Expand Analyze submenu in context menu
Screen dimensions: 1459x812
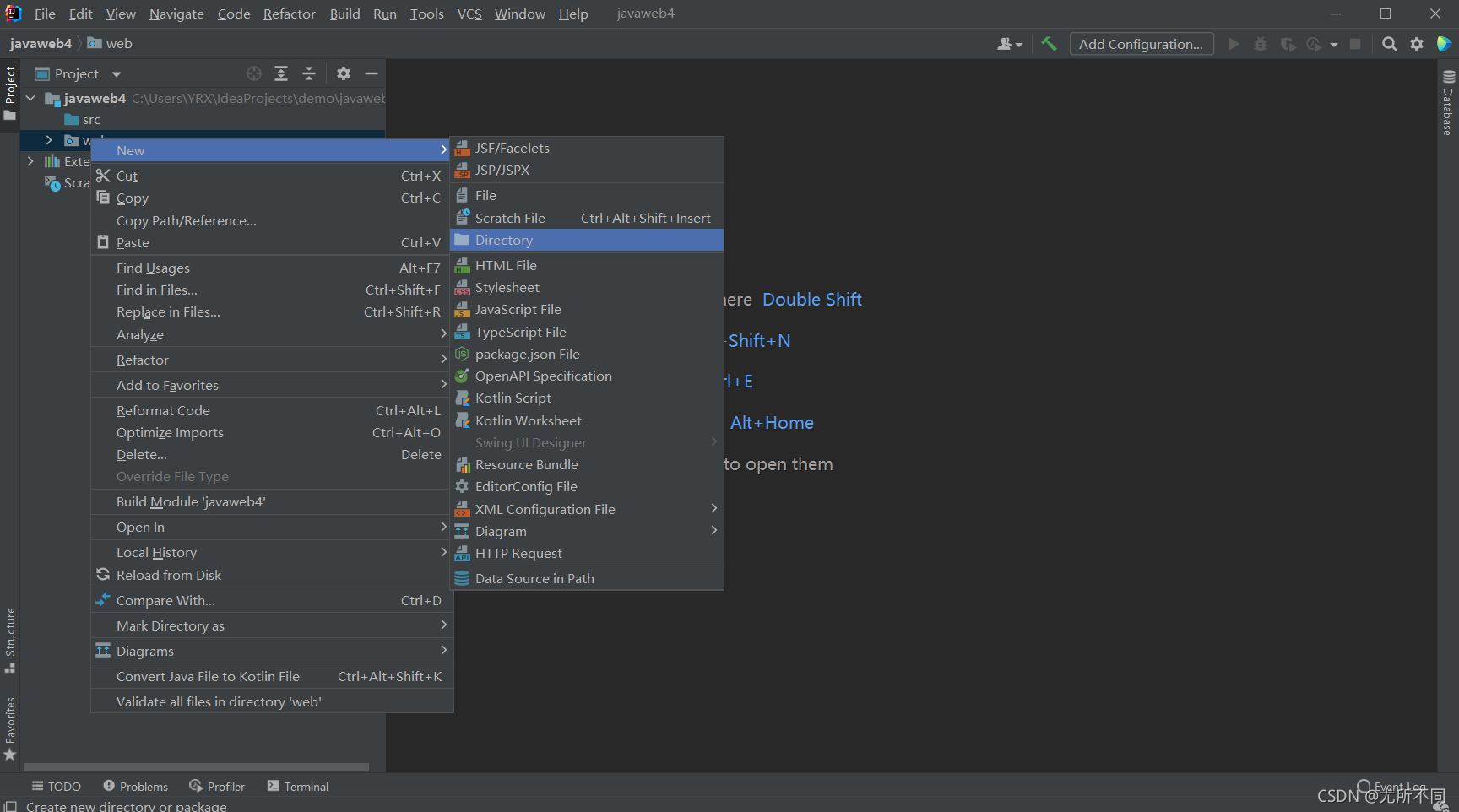272,334
